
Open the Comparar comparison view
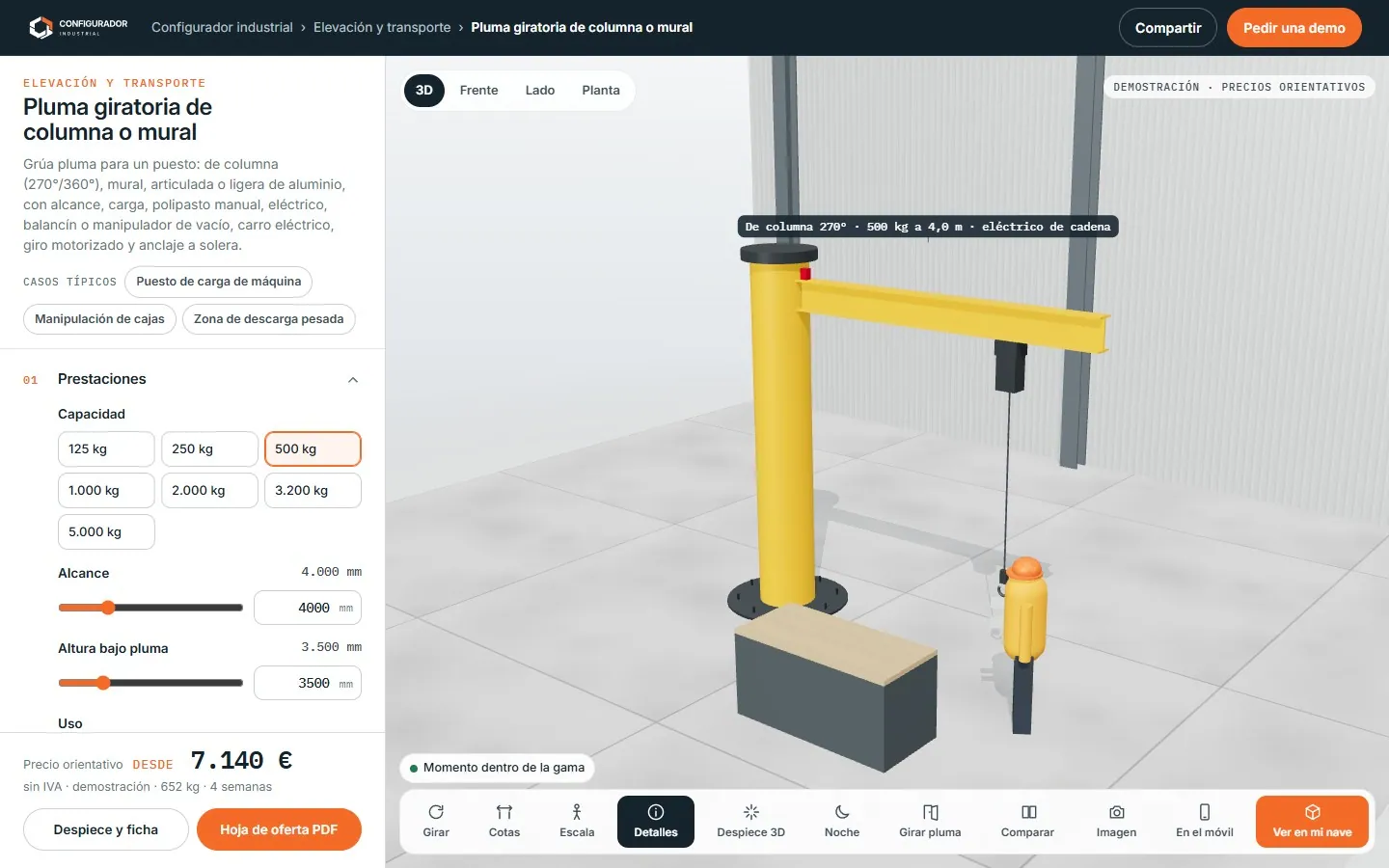(x=1027, y=822)
